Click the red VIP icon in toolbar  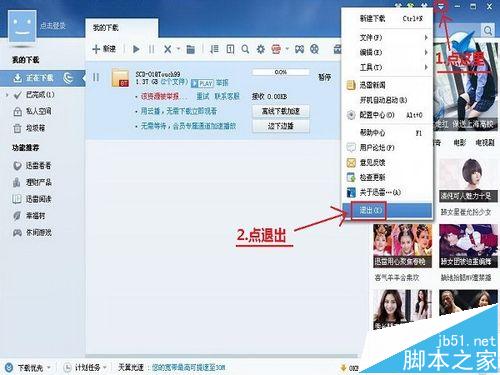(x=276, y=49)
